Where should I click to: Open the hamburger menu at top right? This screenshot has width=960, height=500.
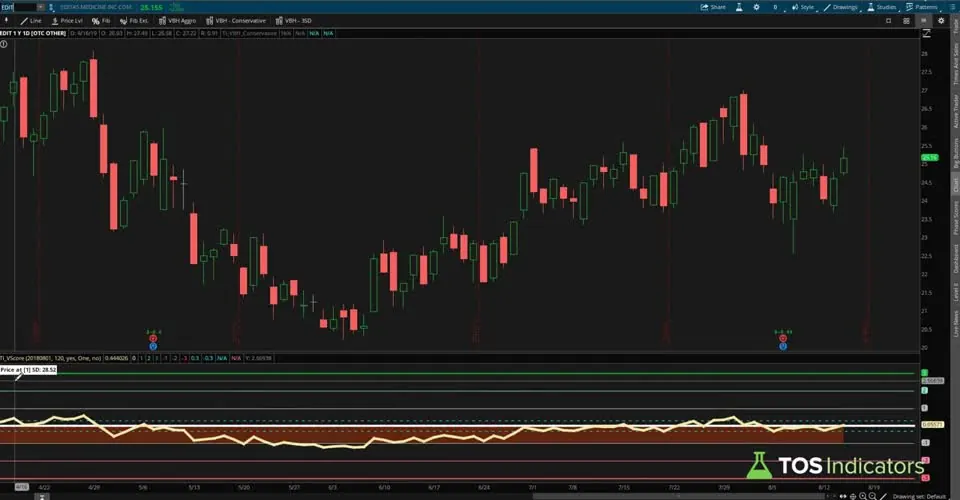[x=951, y=7]
